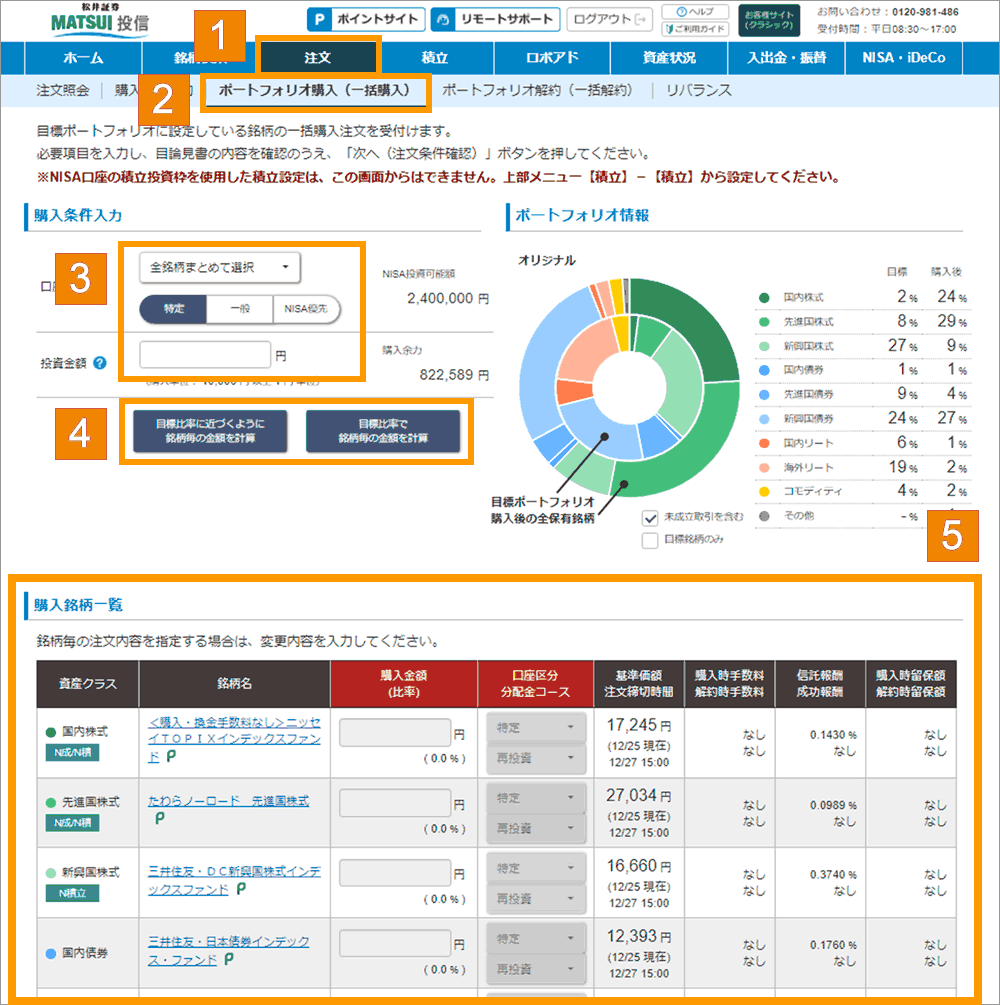
Task: Toggle the 未成立取引を含む checkbox
Action: coord(650,517)
